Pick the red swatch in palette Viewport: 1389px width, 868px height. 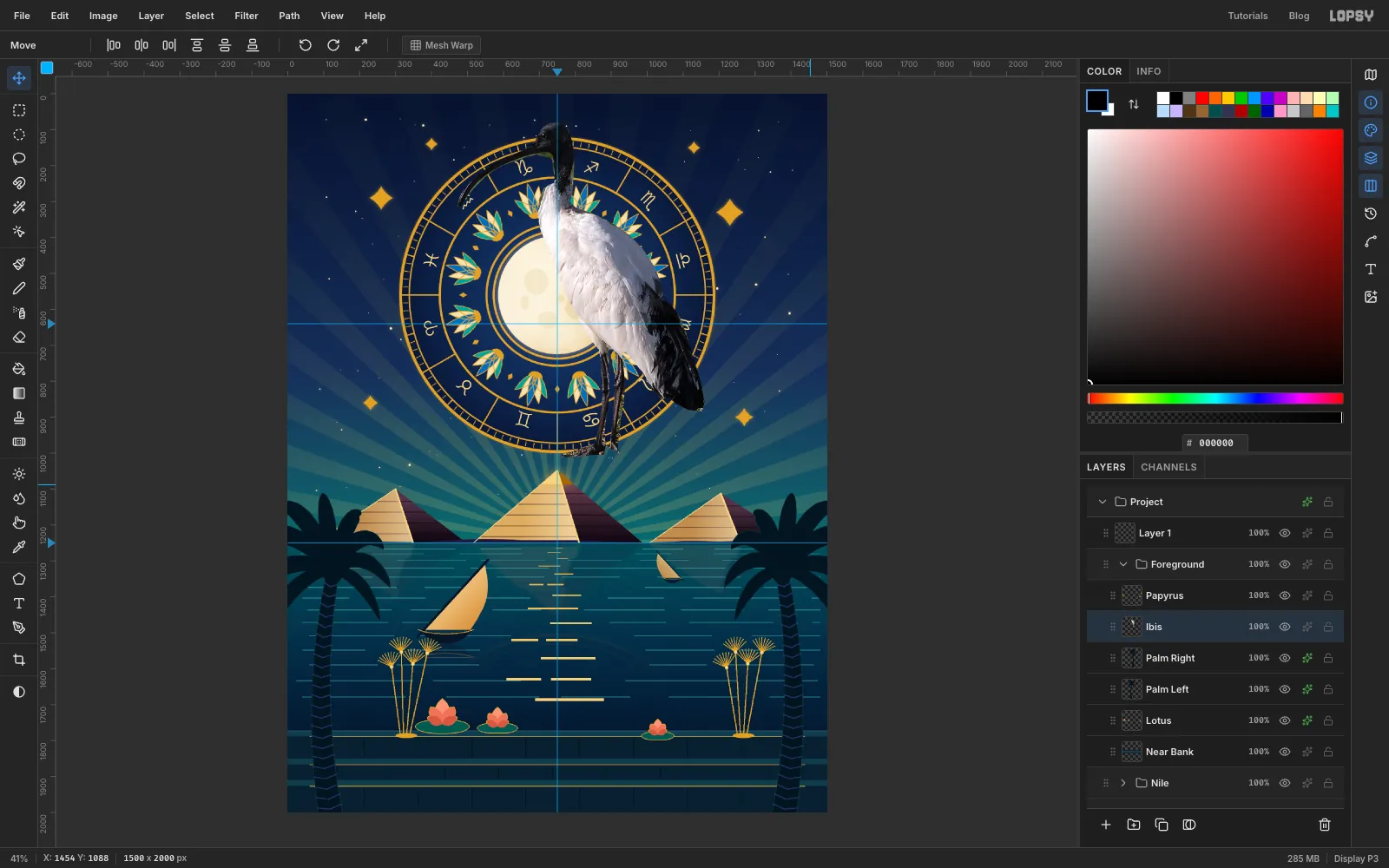point(1202,98)
